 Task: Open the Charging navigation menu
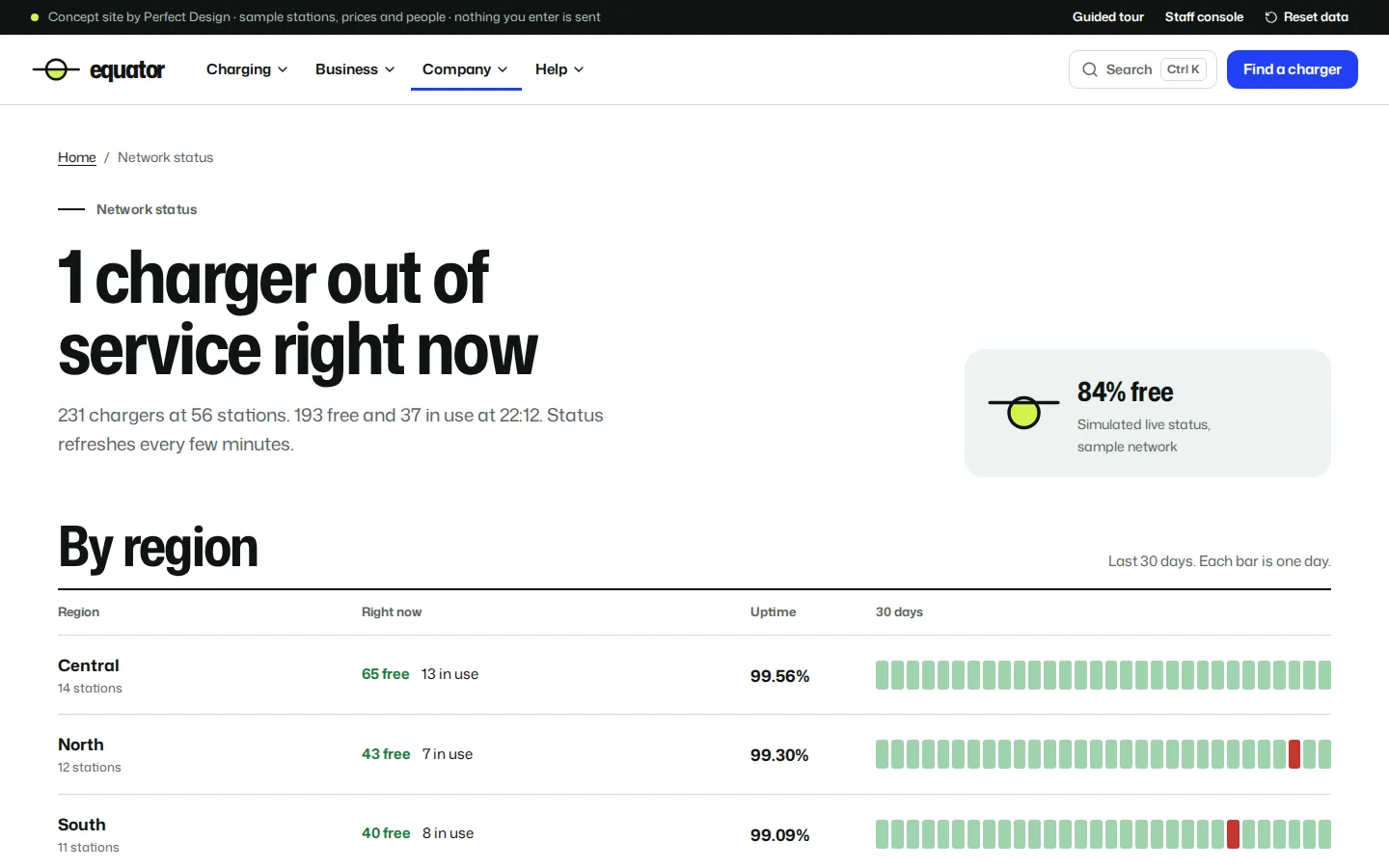[247, 69]
